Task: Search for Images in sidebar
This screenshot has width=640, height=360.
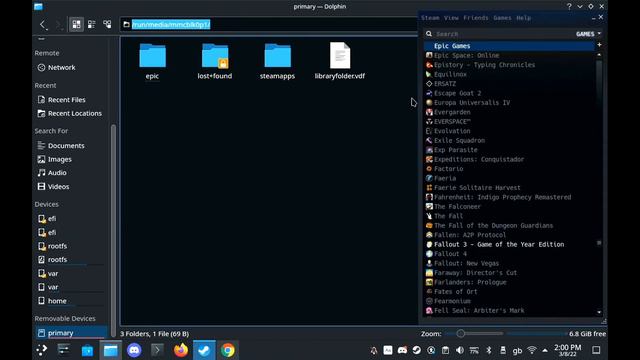Action: pyautogui.click(x=54, y=159)
